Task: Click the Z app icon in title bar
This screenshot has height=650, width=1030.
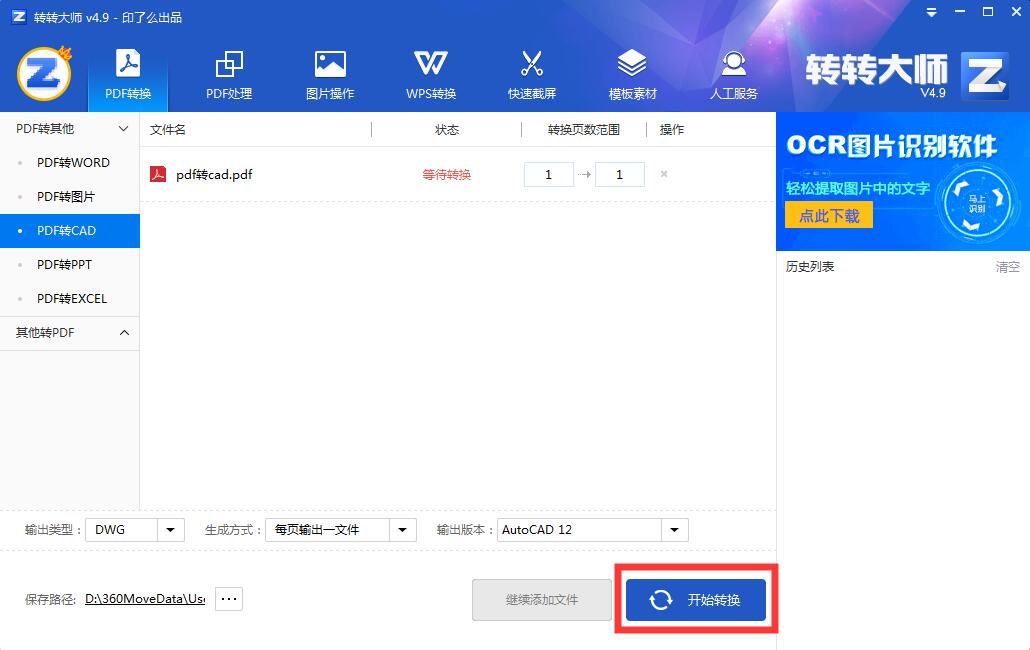Action: coord(18,16)
